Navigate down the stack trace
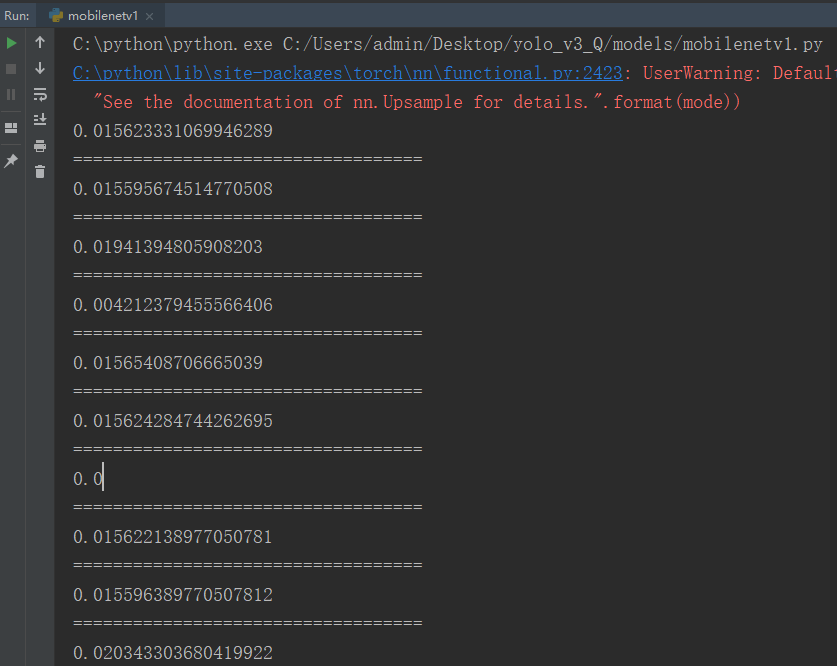The image size is (837, 666). [39, 67]
